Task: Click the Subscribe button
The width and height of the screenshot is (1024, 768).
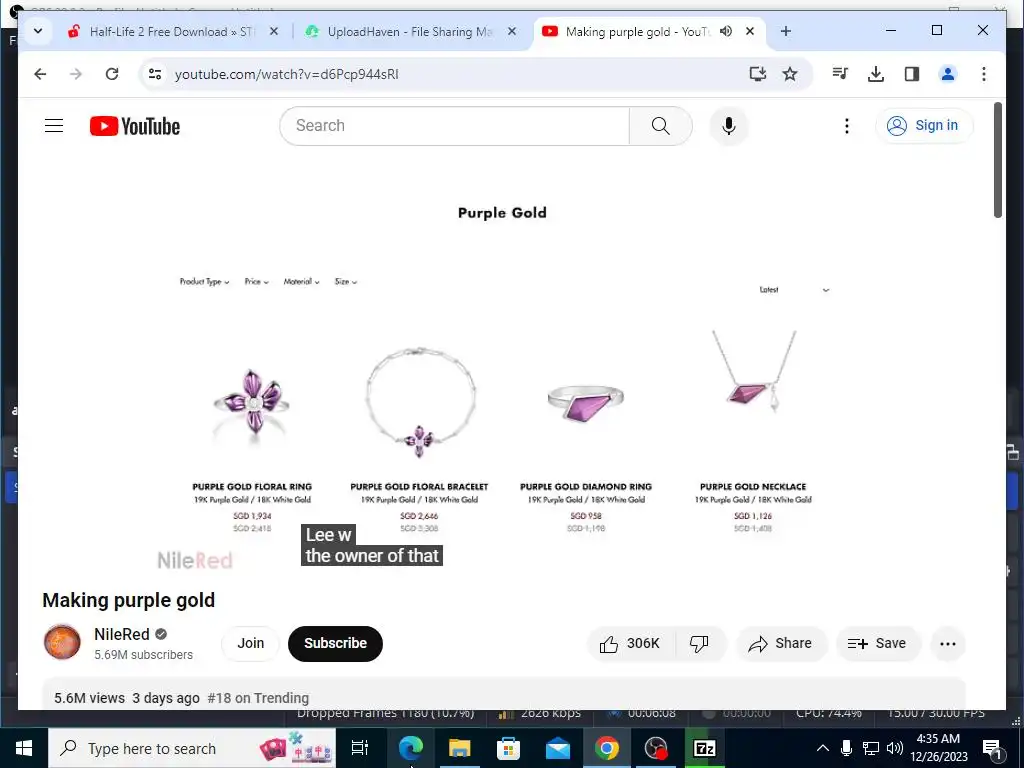Action: (335, 643)
